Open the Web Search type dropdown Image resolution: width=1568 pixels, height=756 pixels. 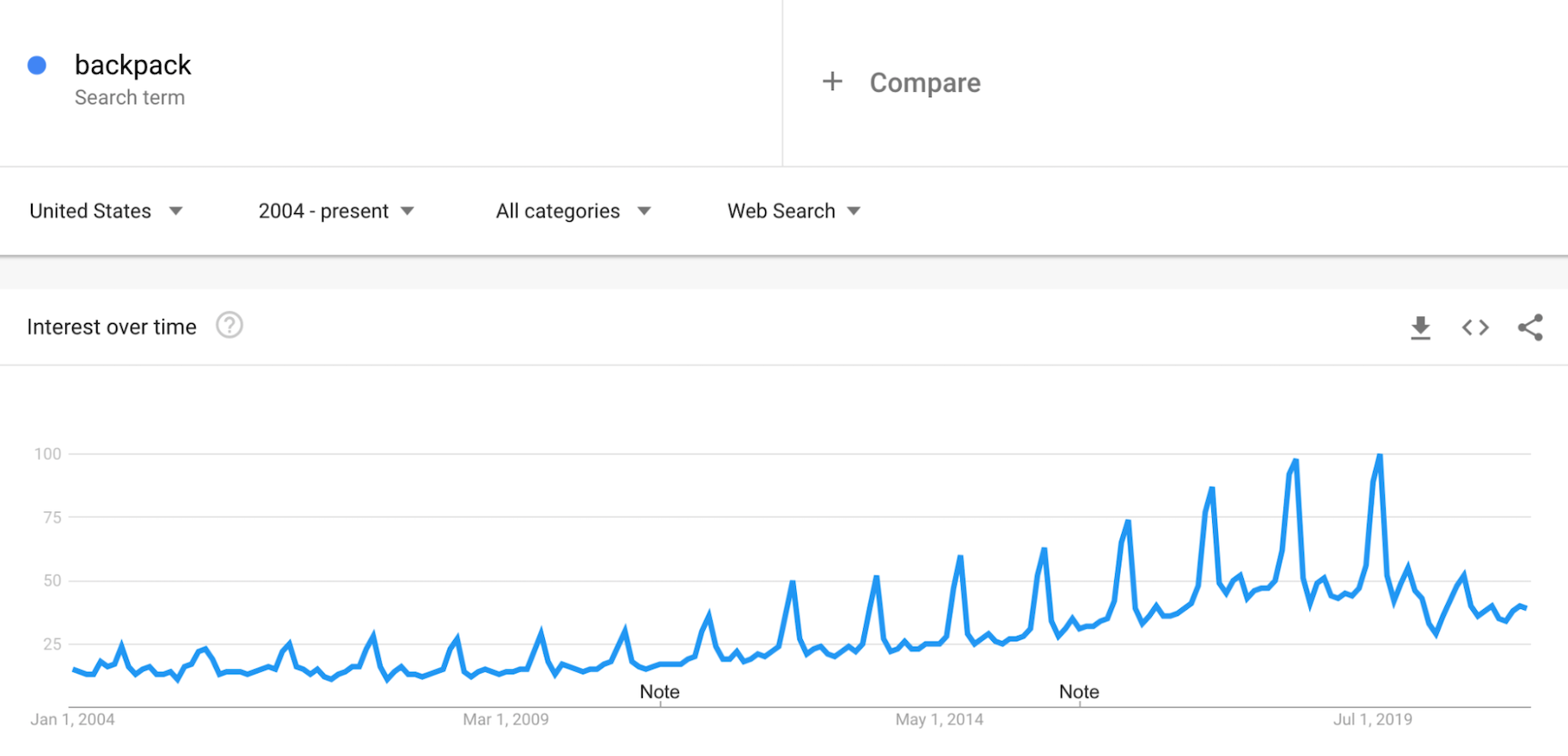(793, 211)
